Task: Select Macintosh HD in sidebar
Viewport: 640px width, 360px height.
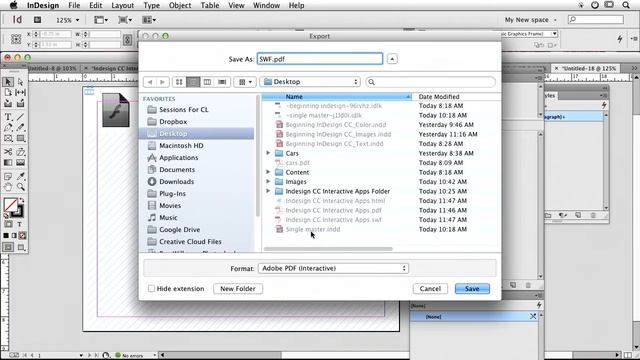Action: (x=181, y=146)
